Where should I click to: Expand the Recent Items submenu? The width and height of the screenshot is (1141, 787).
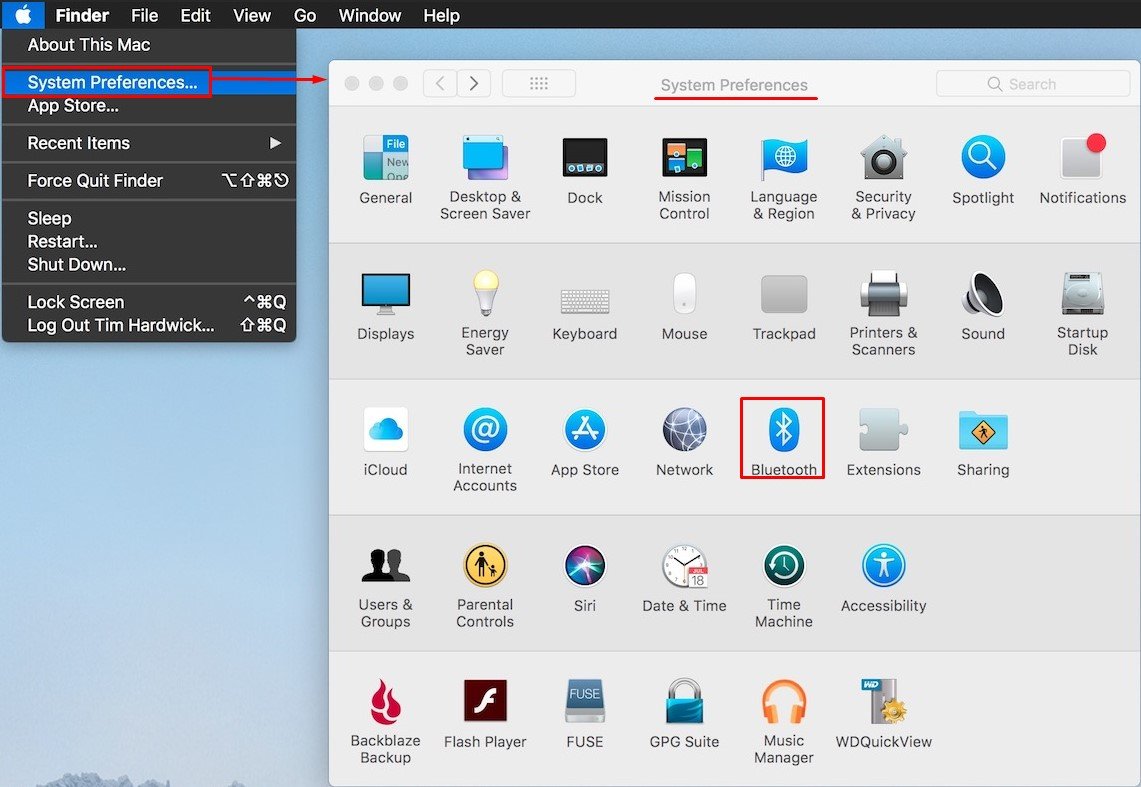click(x=149, y=143)
